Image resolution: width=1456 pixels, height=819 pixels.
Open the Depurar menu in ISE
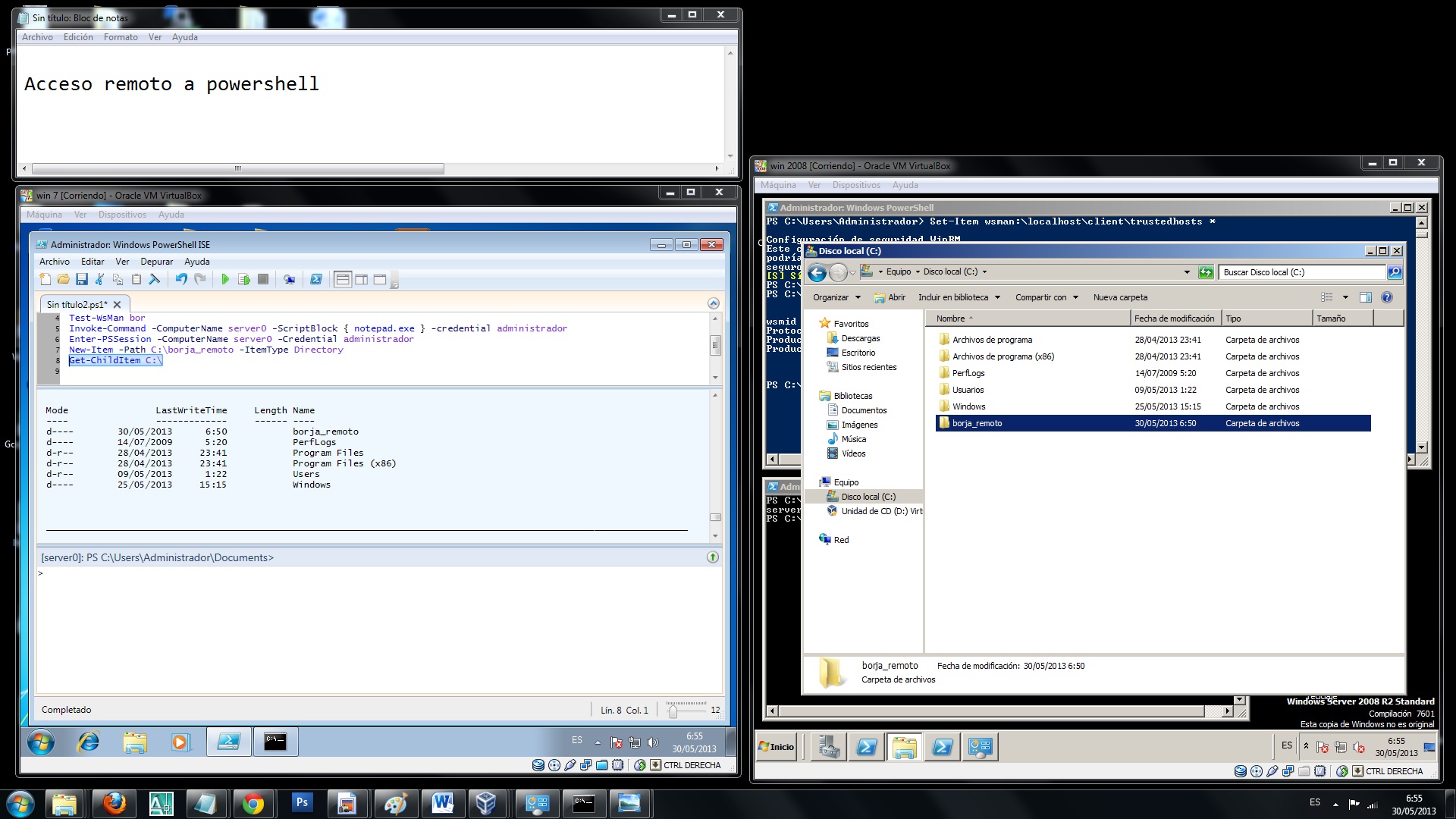click(x=156, y=262)
